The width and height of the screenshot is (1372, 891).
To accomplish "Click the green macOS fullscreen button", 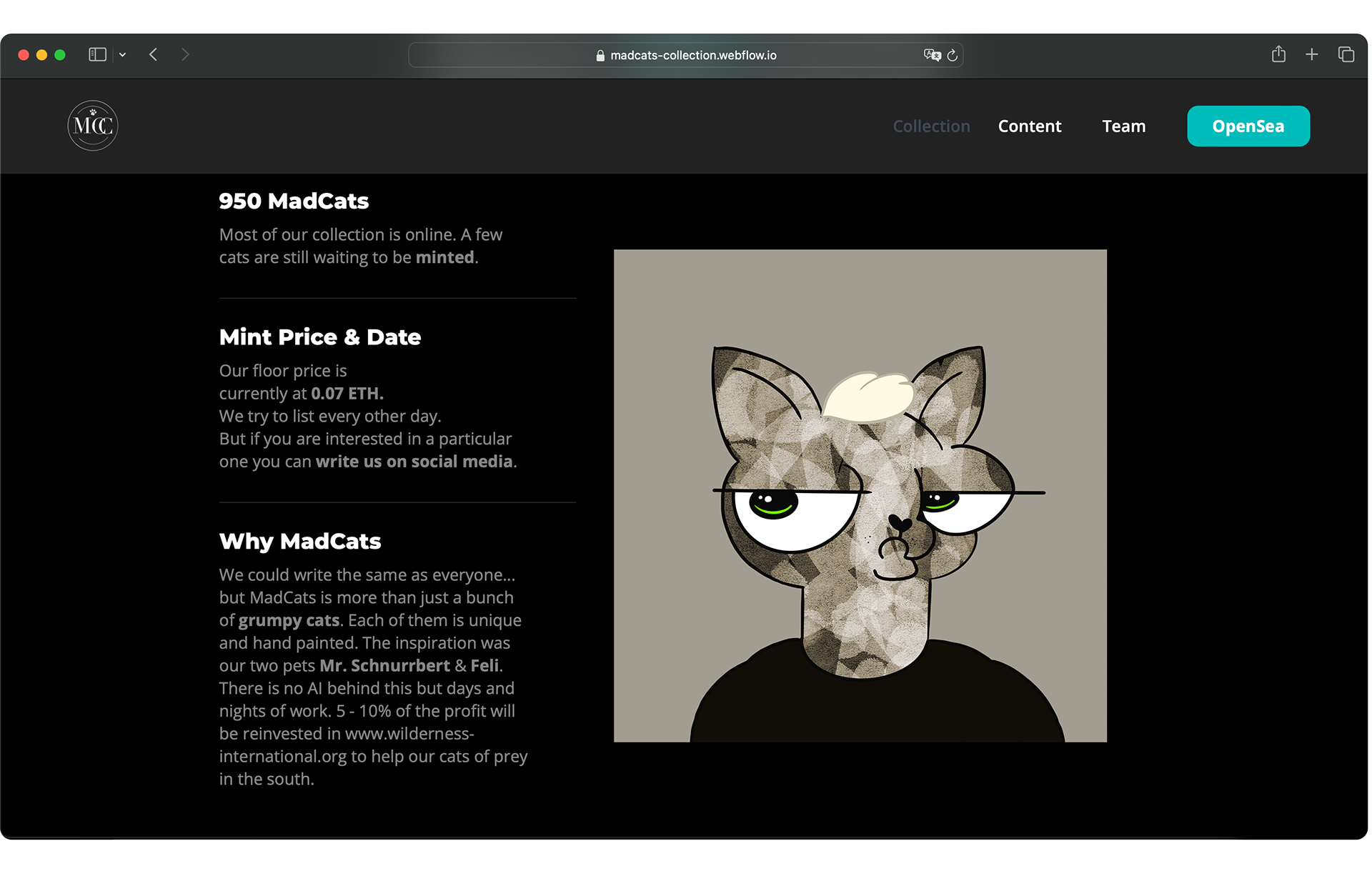I will coord(60,55).
